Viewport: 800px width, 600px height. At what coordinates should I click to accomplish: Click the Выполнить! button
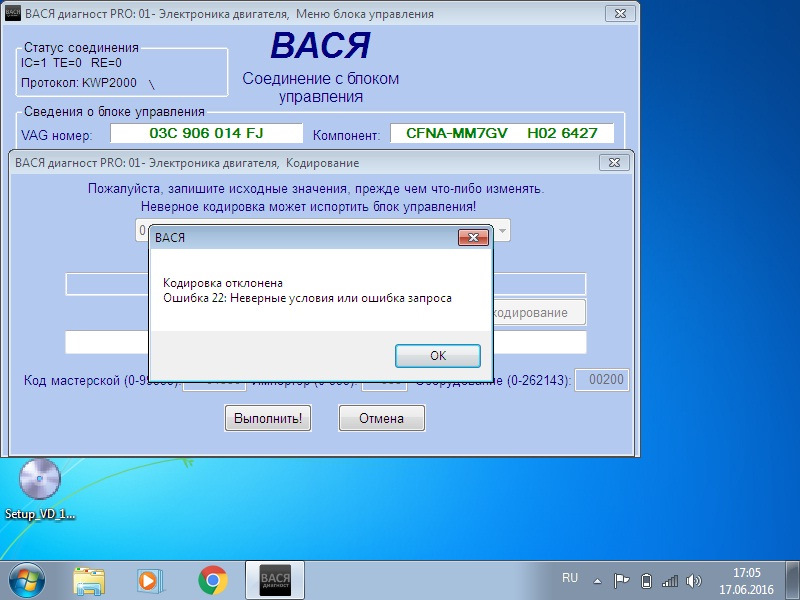point(268,418)
